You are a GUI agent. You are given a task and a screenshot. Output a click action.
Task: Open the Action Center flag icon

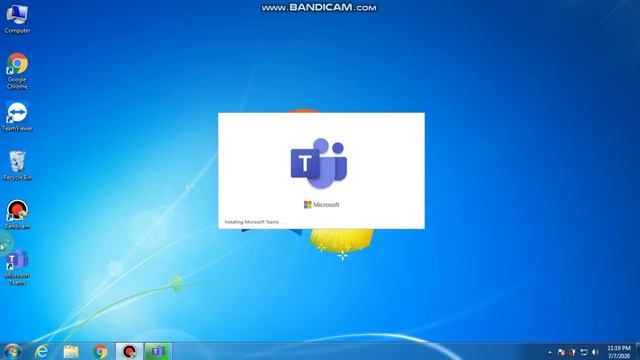[561, 352]
